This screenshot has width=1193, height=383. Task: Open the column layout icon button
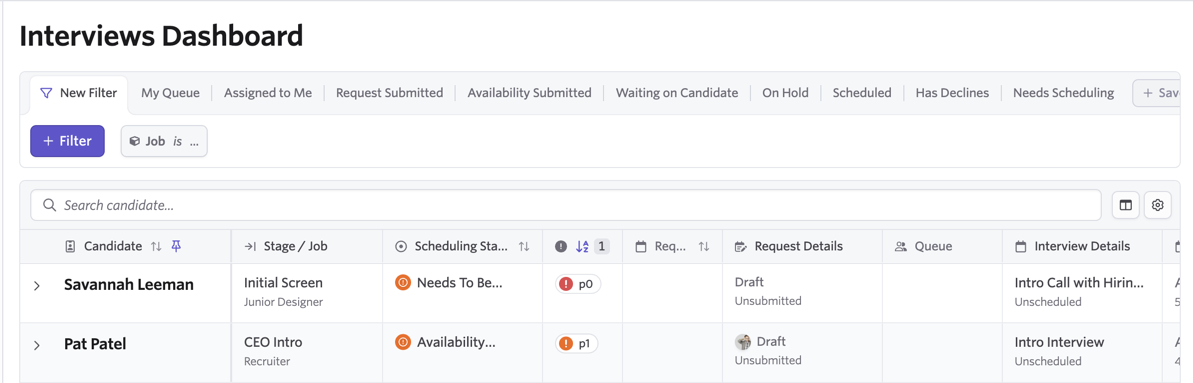pyautogui.click(x=1125, y=205)
